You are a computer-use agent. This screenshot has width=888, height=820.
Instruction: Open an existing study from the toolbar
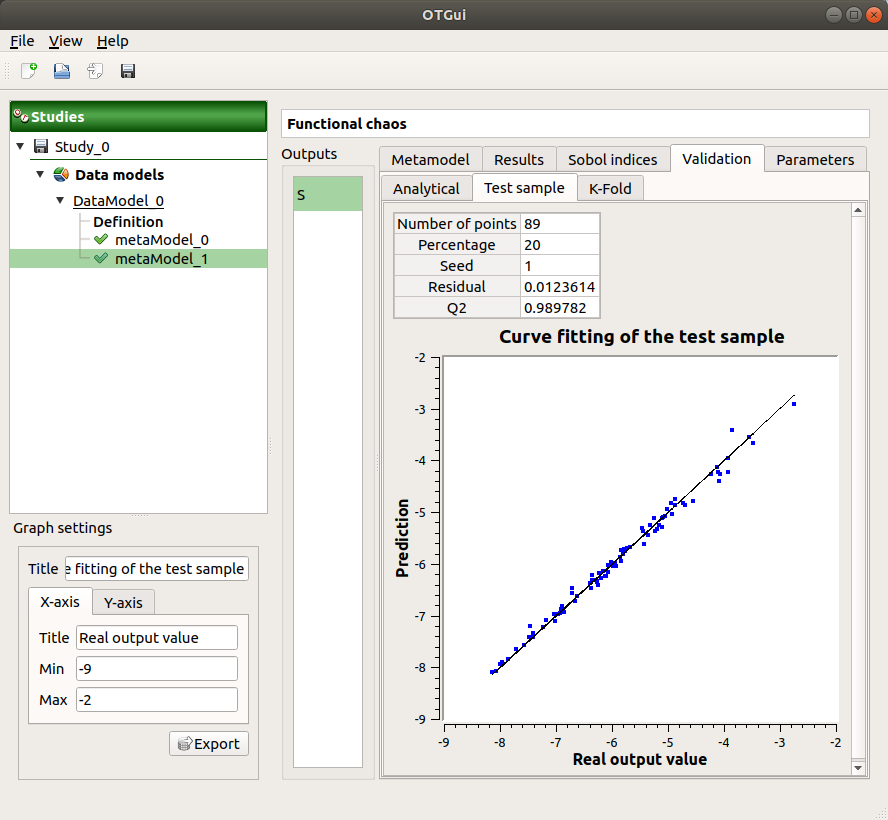point(60,70)
